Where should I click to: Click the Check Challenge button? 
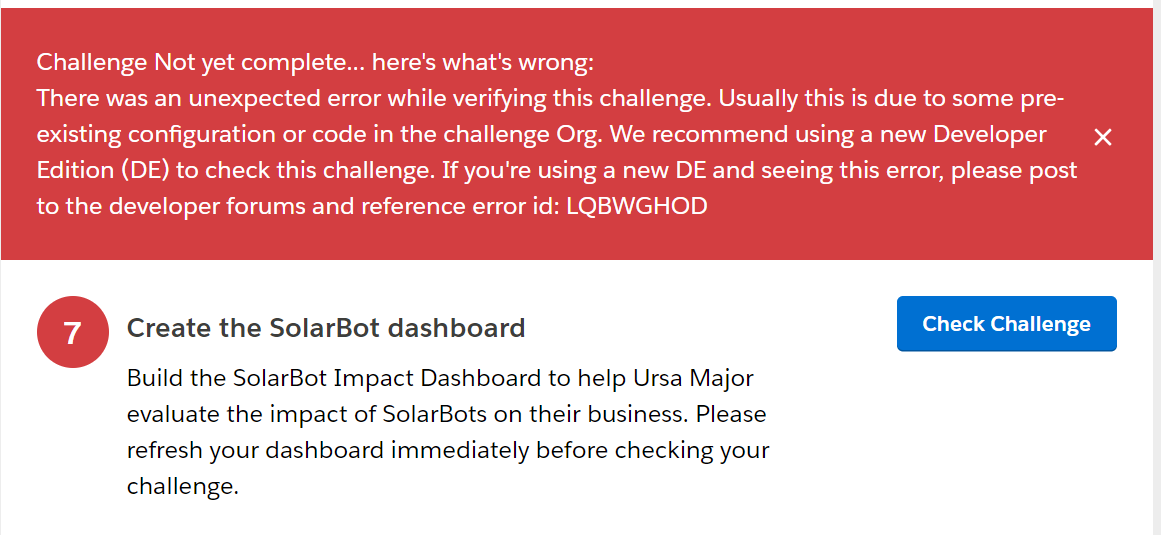pyautogui.click(x=1006, y=324)
